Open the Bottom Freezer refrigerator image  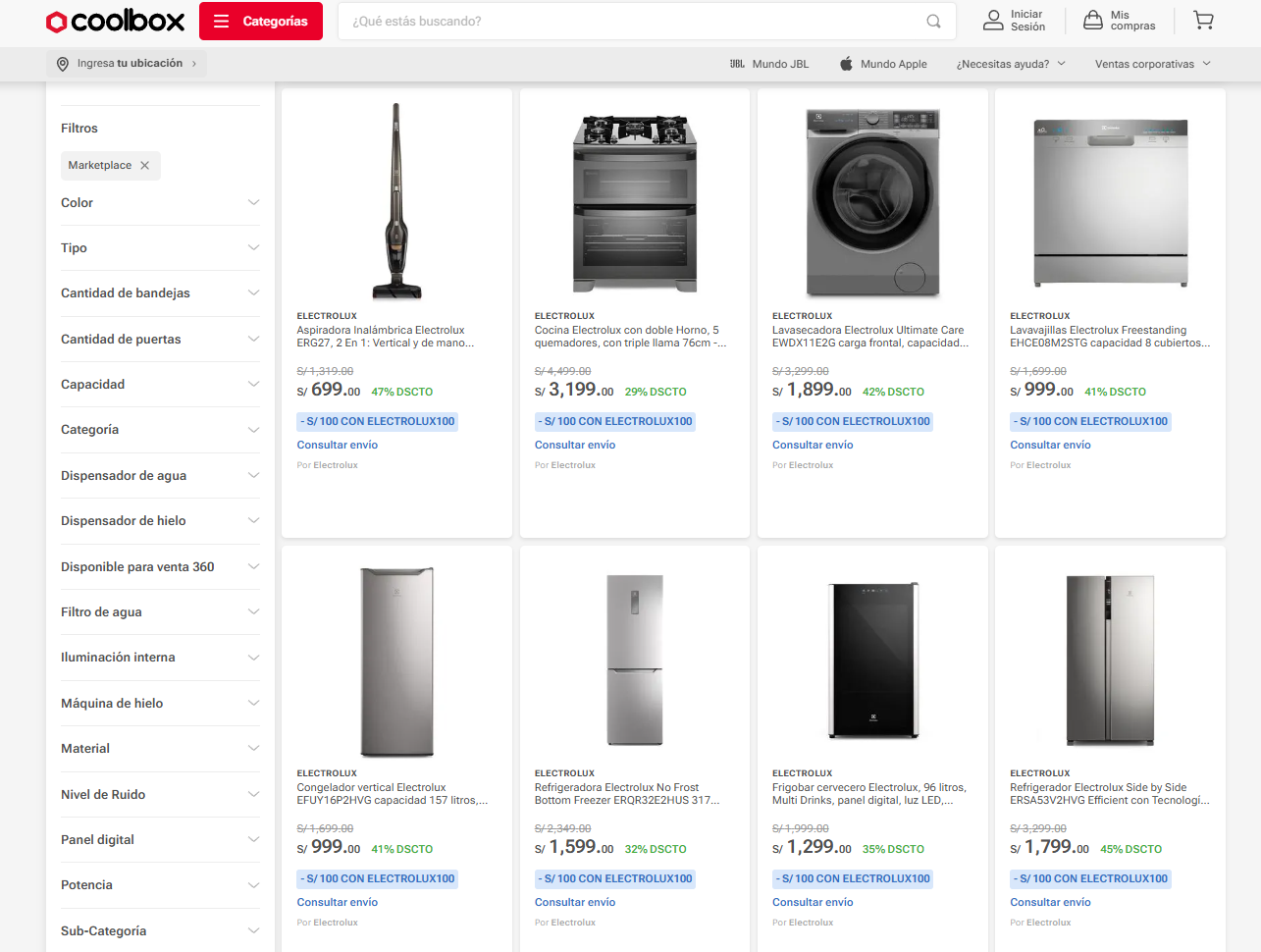point(635,660)
